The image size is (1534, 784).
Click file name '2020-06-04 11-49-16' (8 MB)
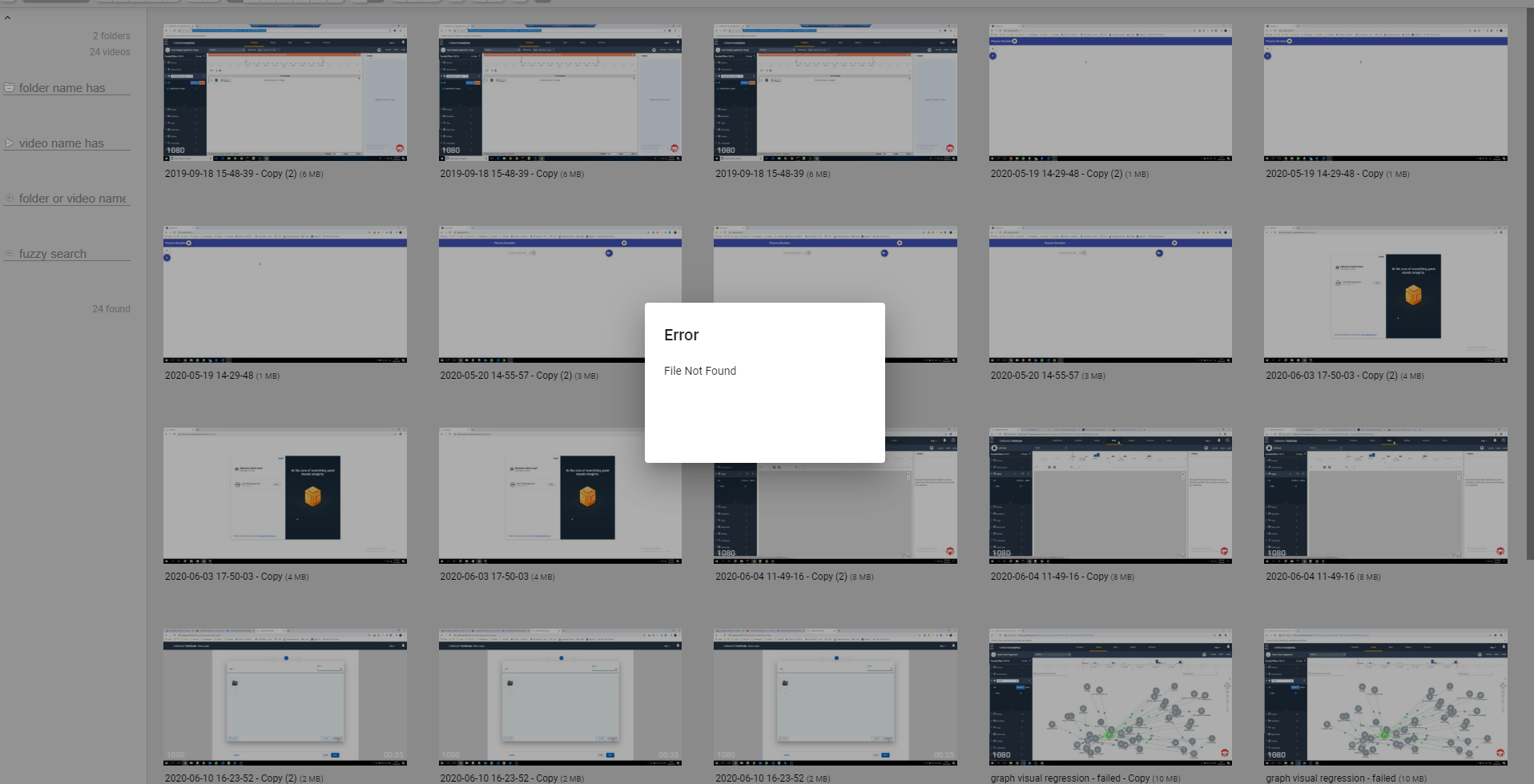pos(1311,577)
